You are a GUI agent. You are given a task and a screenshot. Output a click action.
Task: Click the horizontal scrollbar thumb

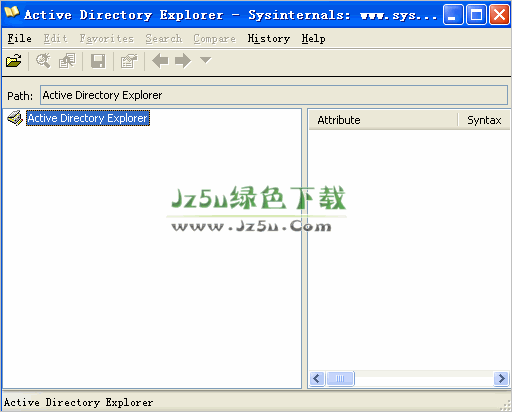(340, 379)
